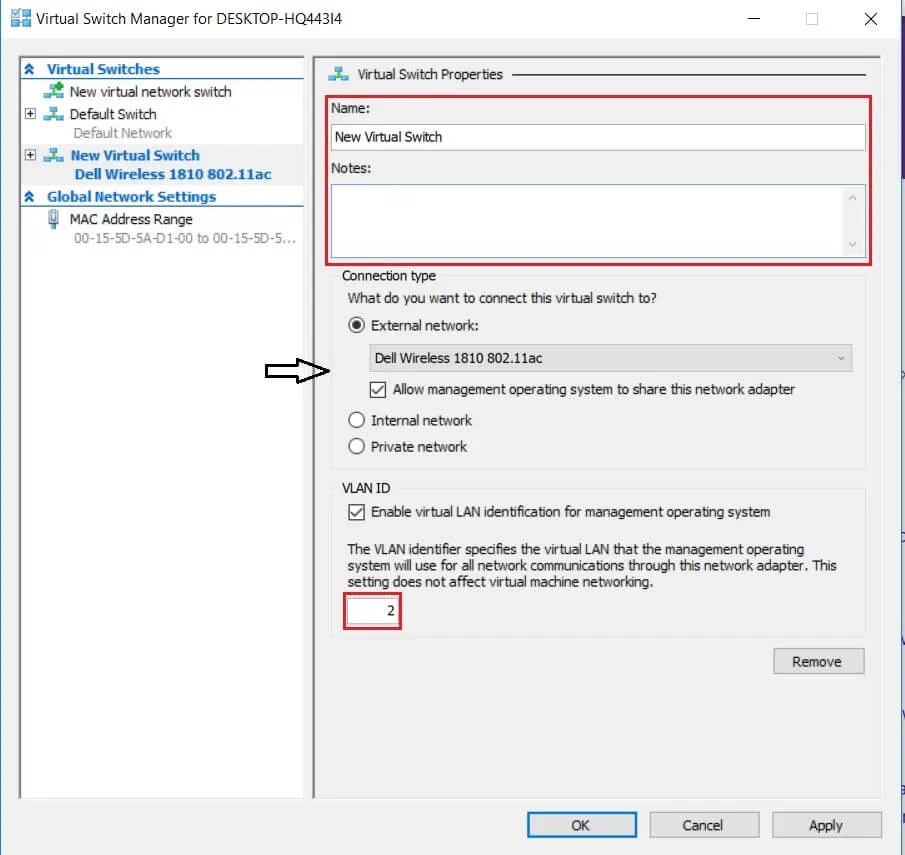Select MAC Address Range in the tree
905x855 pixels.
click(x=130, y=219)
